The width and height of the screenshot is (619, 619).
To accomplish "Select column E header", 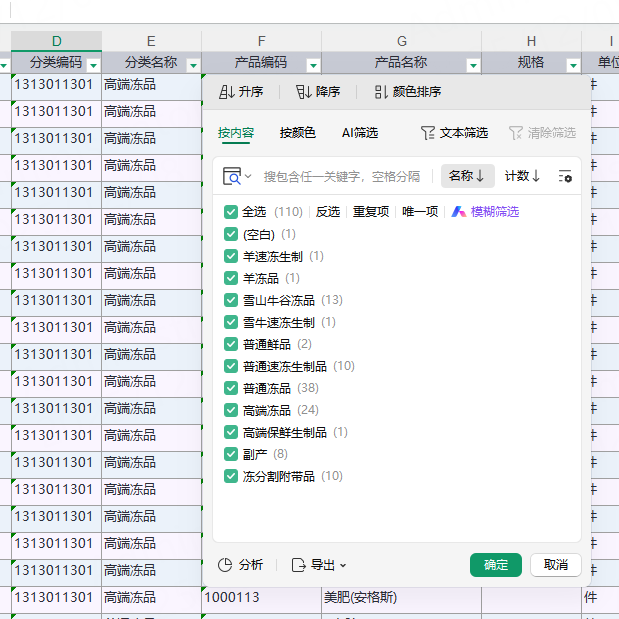I will (152, 41).
